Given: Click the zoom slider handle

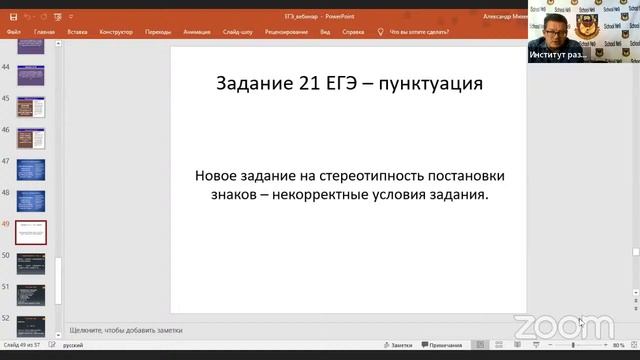Looking at the screenshot, I should (573, 345).
